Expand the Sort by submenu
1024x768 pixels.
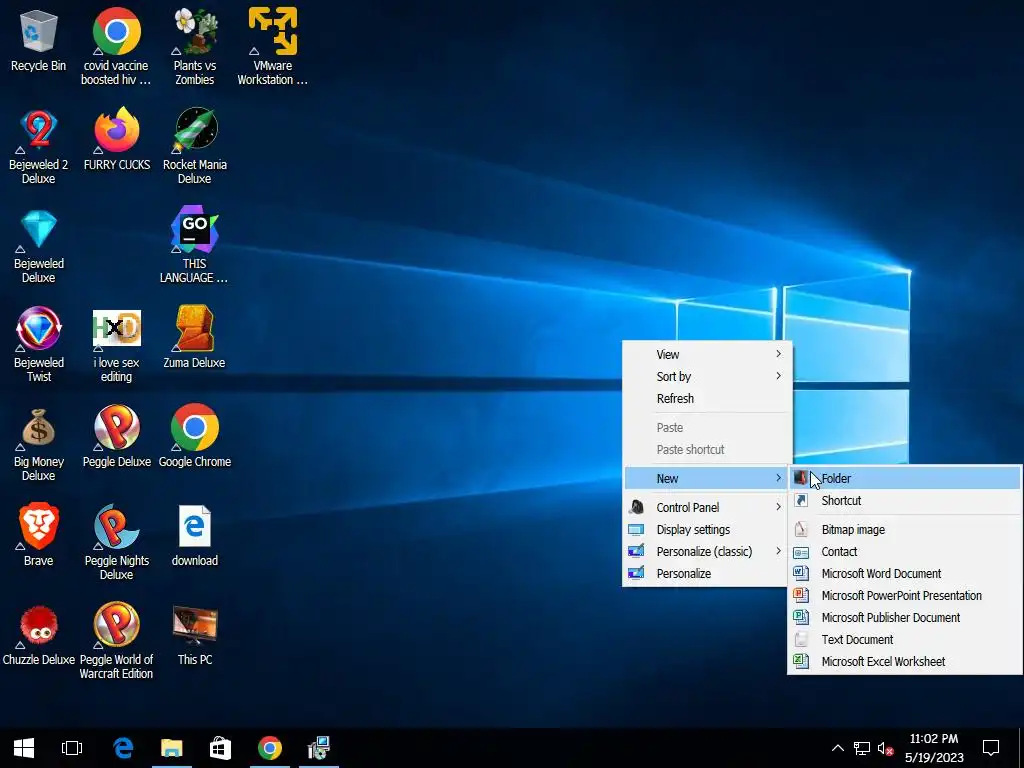point(707,377)
